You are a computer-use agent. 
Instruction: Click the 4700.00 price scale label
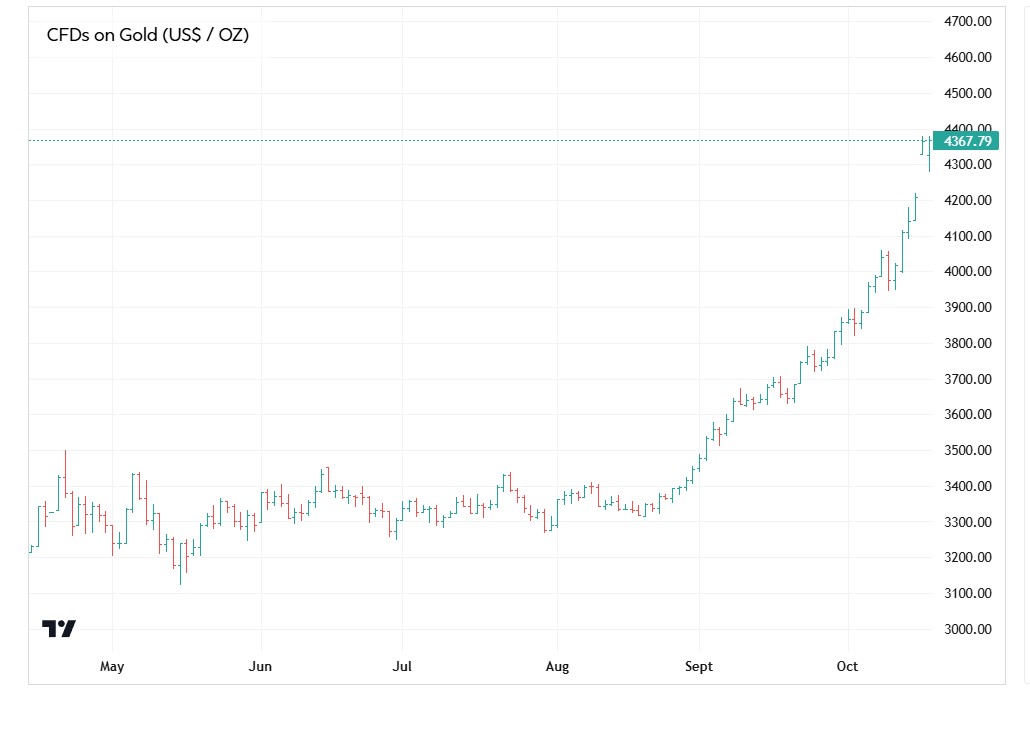[x=967, y=21]
